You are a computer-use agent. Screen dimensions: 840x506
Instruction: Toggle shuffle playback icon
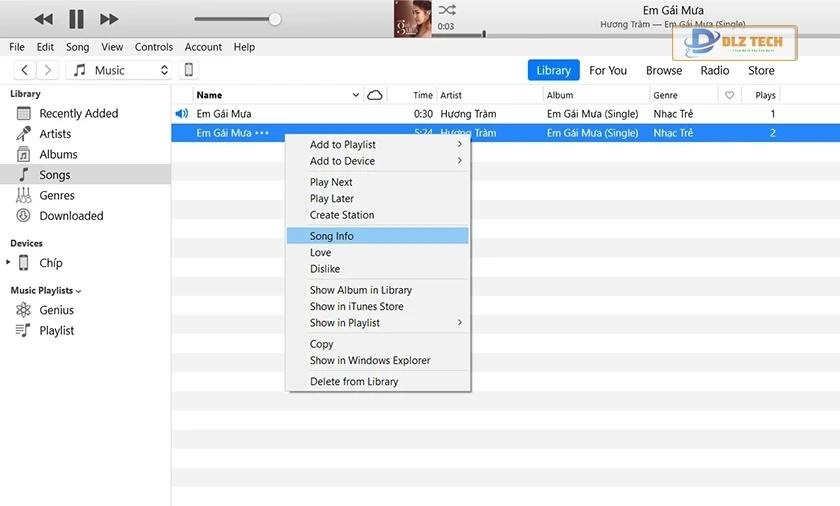447,10
